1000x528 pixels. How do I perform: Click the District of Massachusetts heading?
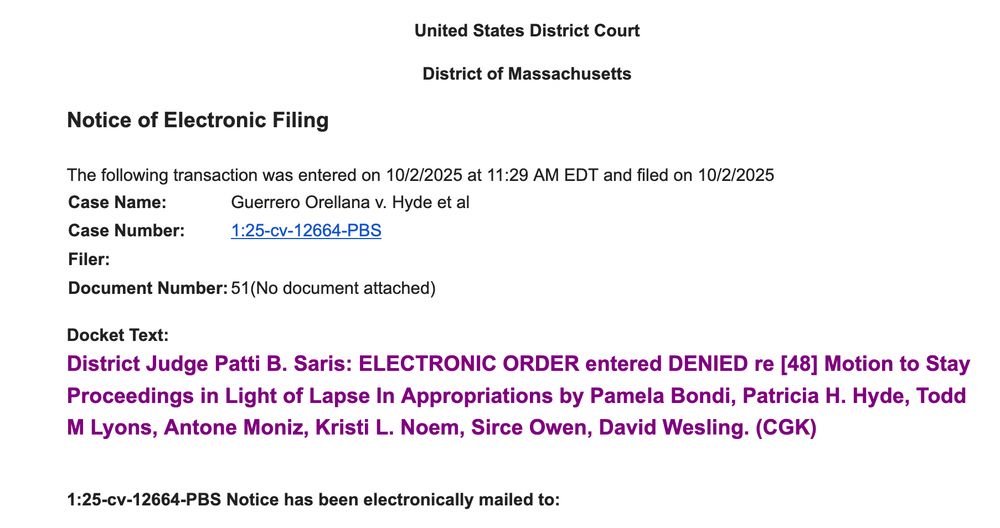(527, 74)
